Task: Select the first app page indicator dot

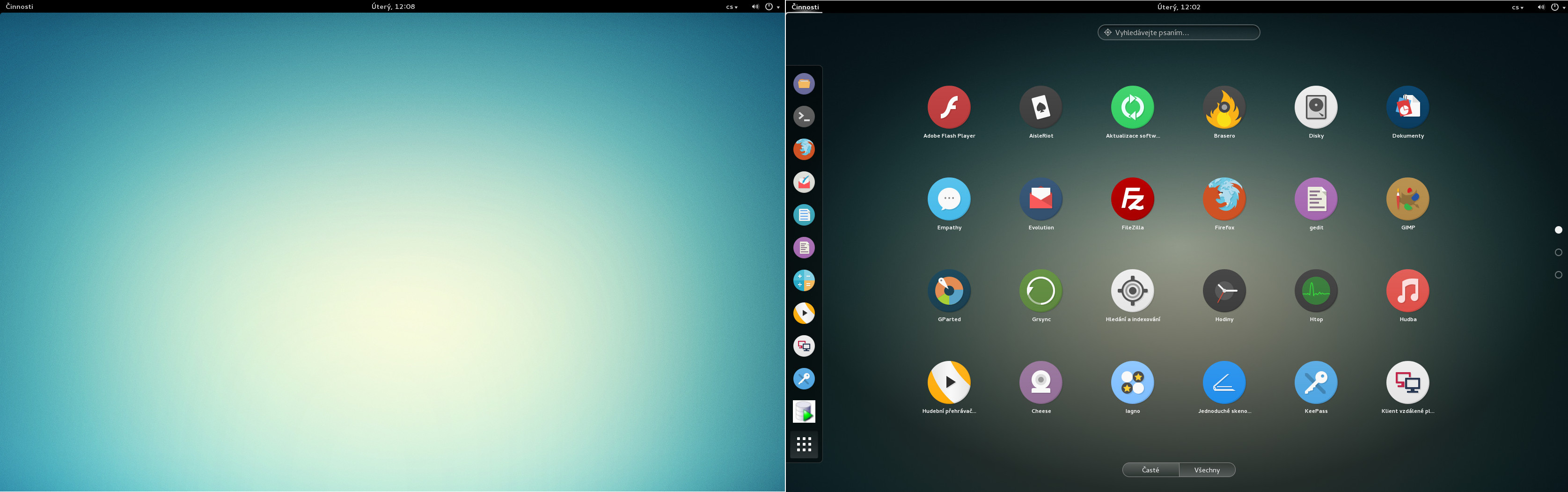Action: pyautogui.click(x=1558, y=230)
